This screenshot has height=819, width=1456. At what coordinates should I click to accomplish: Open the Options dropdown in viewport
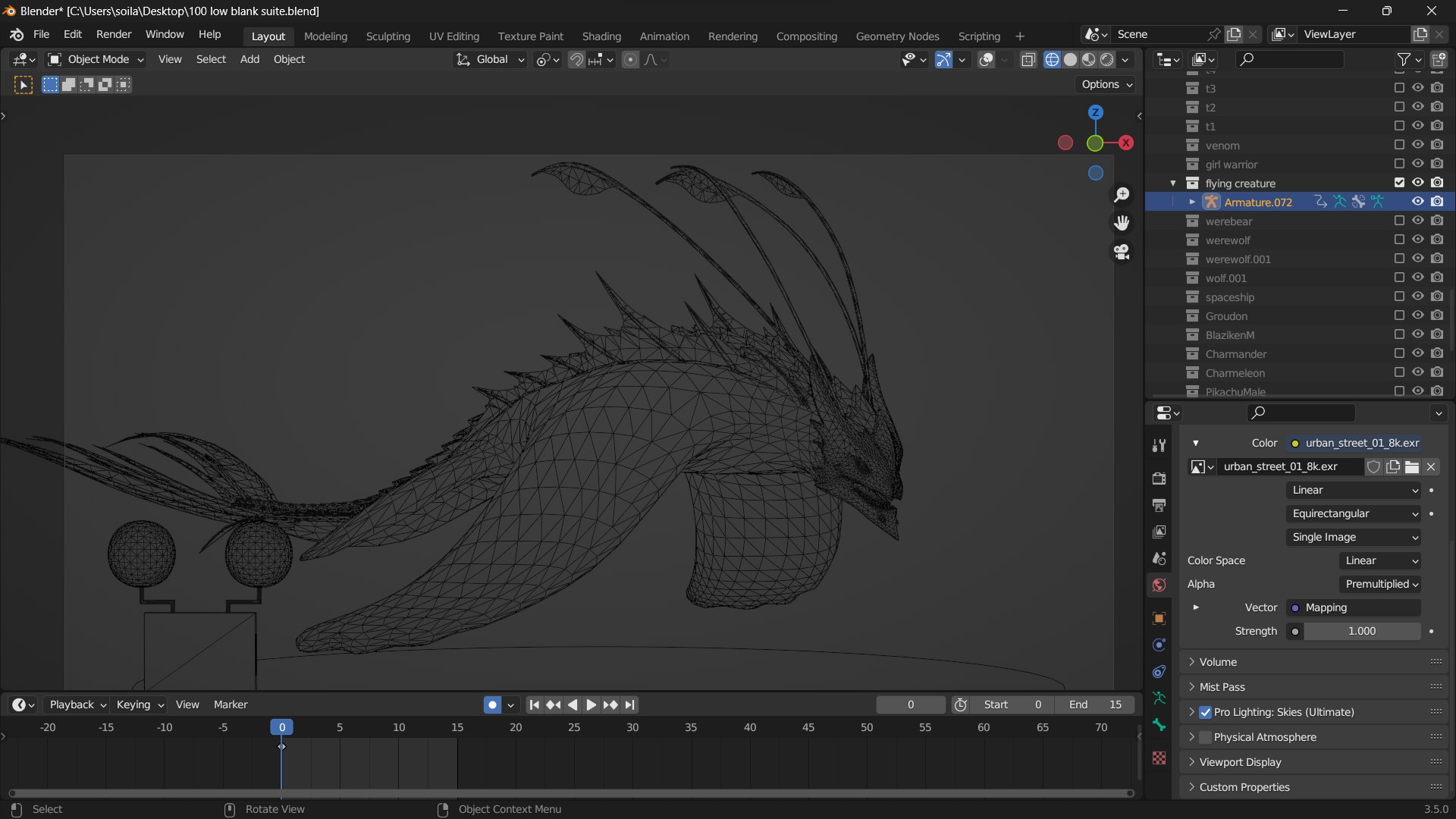click(x=1106, y=85)
